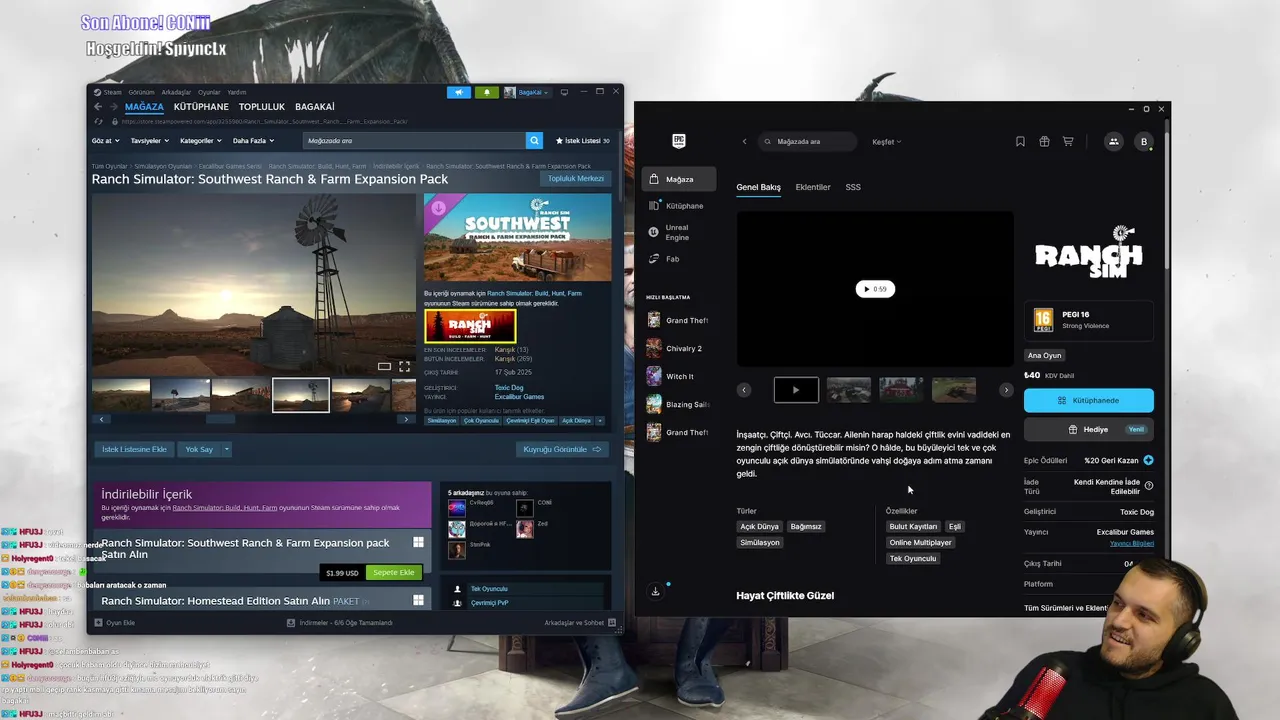Reload the Steam store page
The width and height of the screenshot is (1280, 720).
pyautogui.click(x=99, y=122)
